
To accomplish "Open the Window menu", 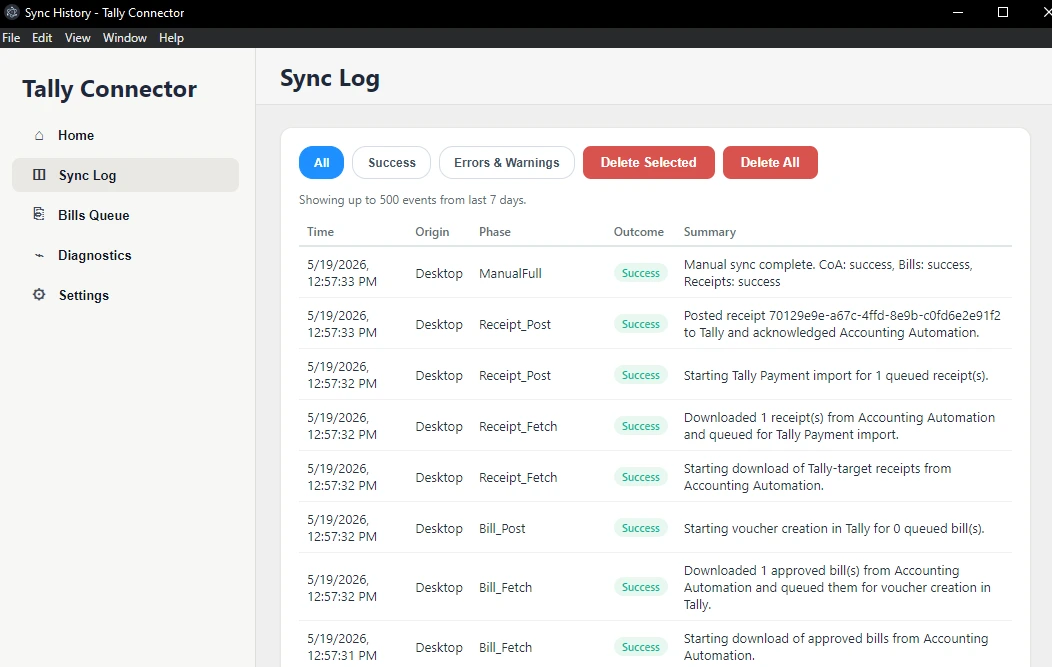I will (x=125, y=38).
